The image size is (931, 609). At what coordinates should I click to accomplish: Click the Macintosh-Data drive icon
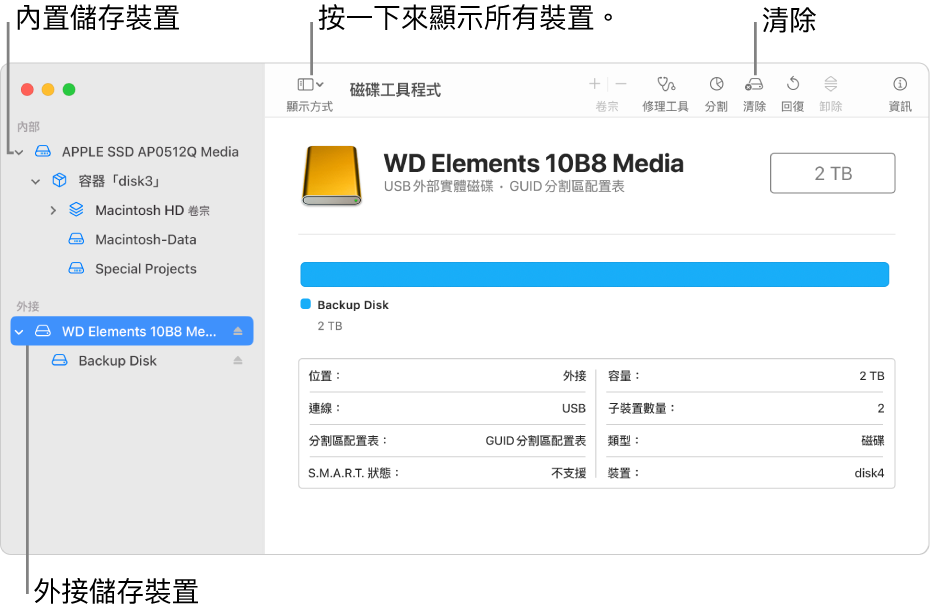click(x=76, y=239)
